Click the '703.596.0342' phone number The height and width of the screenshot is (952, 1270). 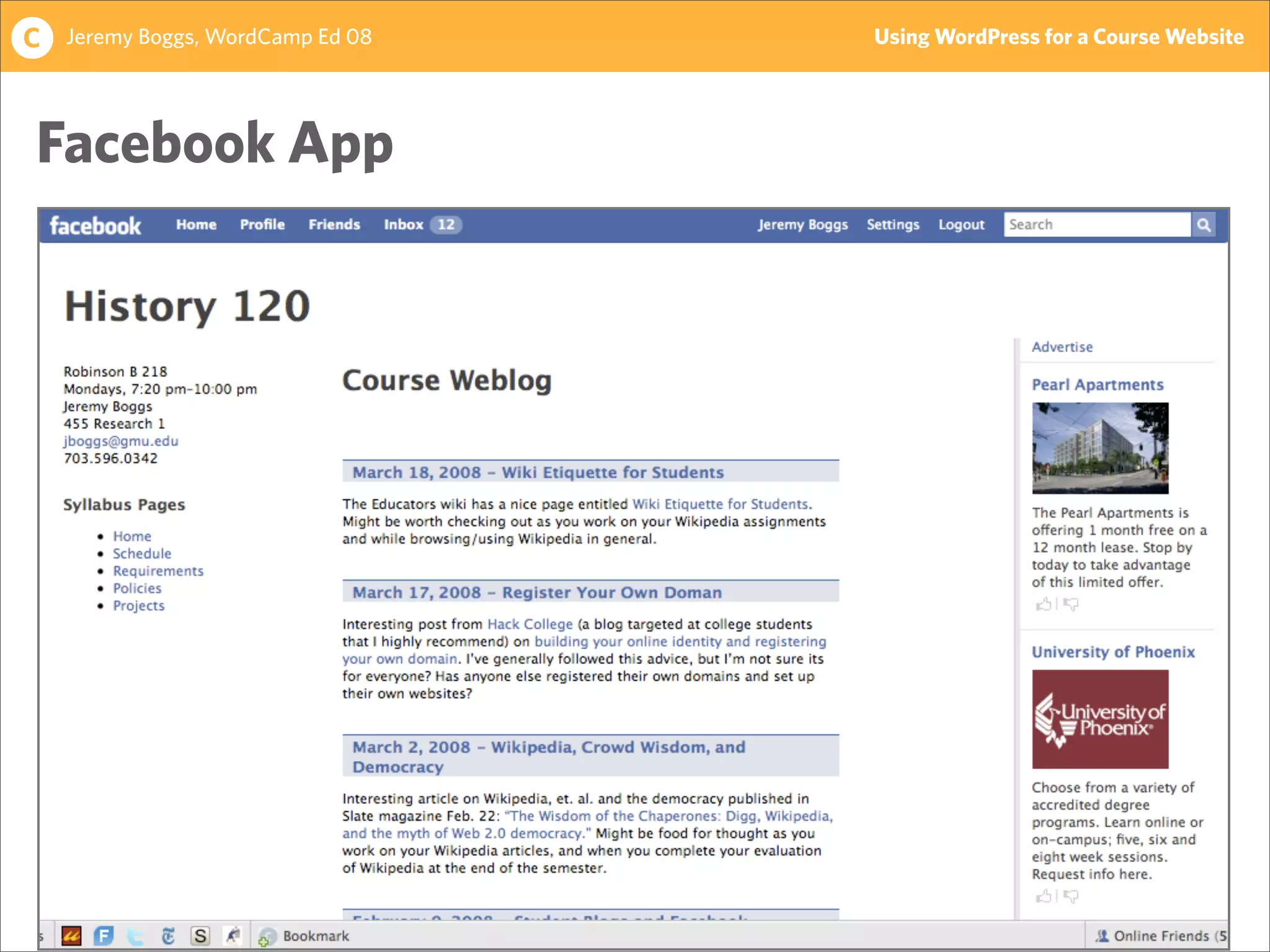pyautogui.click(x=110, y=459)
